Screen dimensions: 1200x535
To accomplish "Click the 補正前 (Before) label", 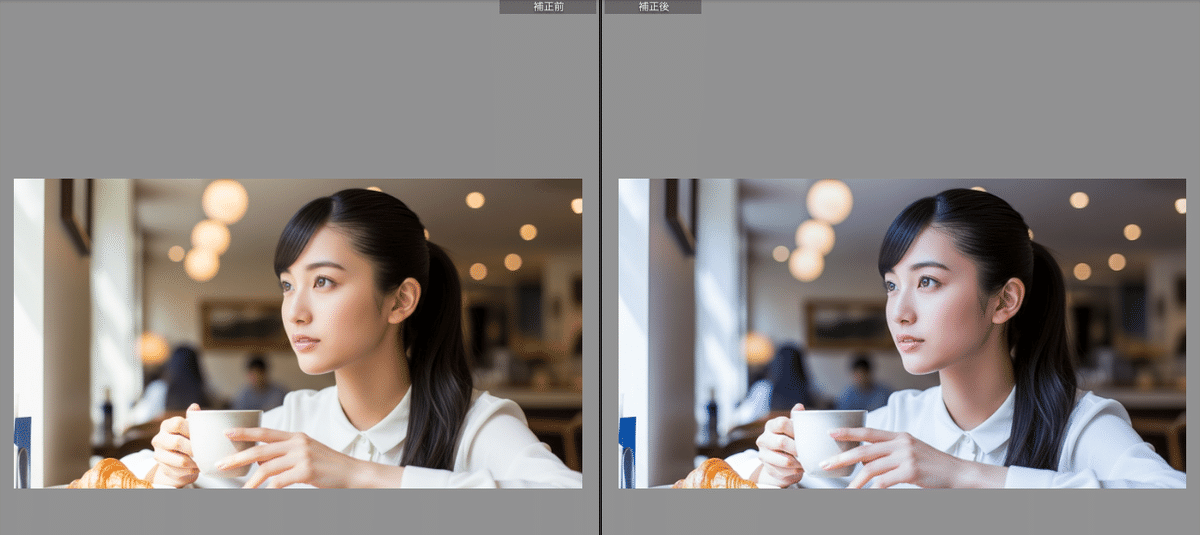I will [x=548, y=7].
